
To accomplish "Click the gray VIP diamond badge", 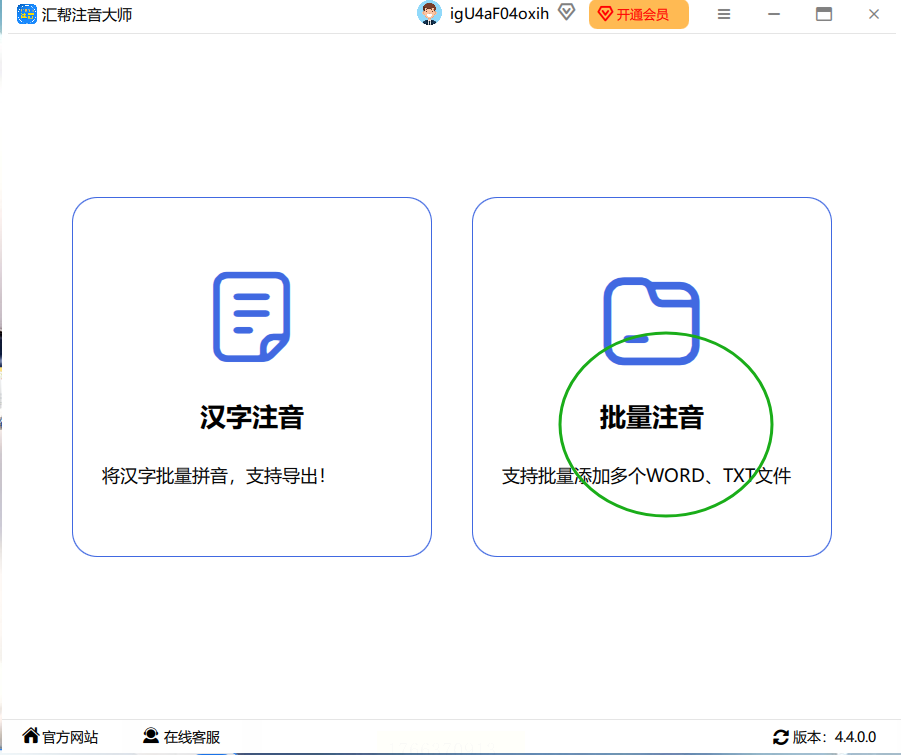I will [x=567, y=13].
